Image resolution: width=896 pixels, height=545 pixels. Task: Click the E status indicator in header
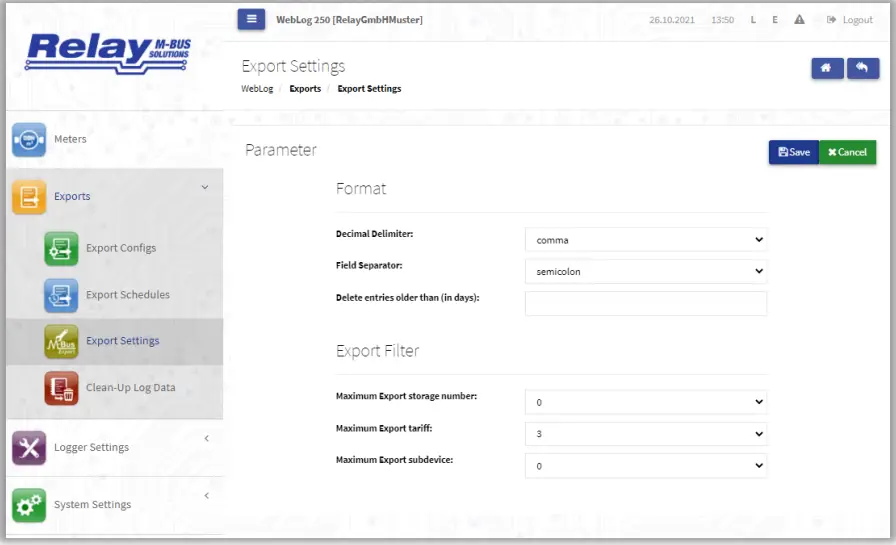tap(775, 19)
